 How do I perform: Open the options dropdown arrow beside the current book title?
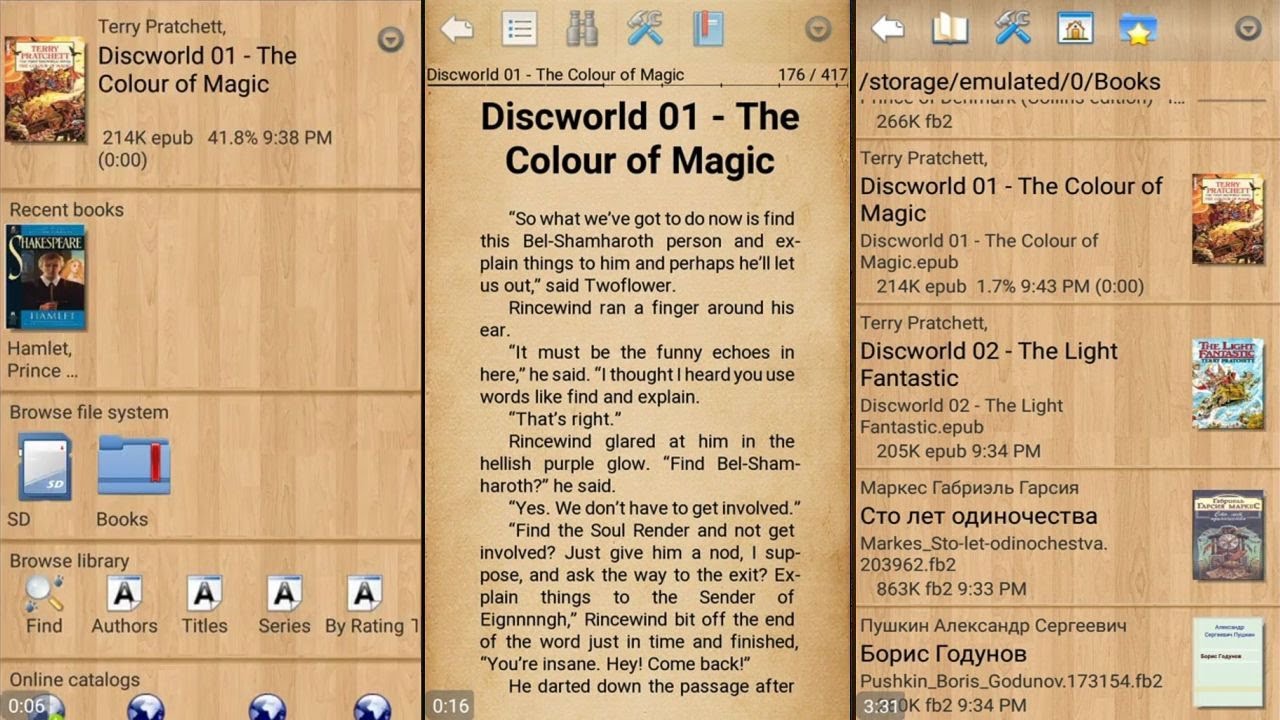[391, 39]
